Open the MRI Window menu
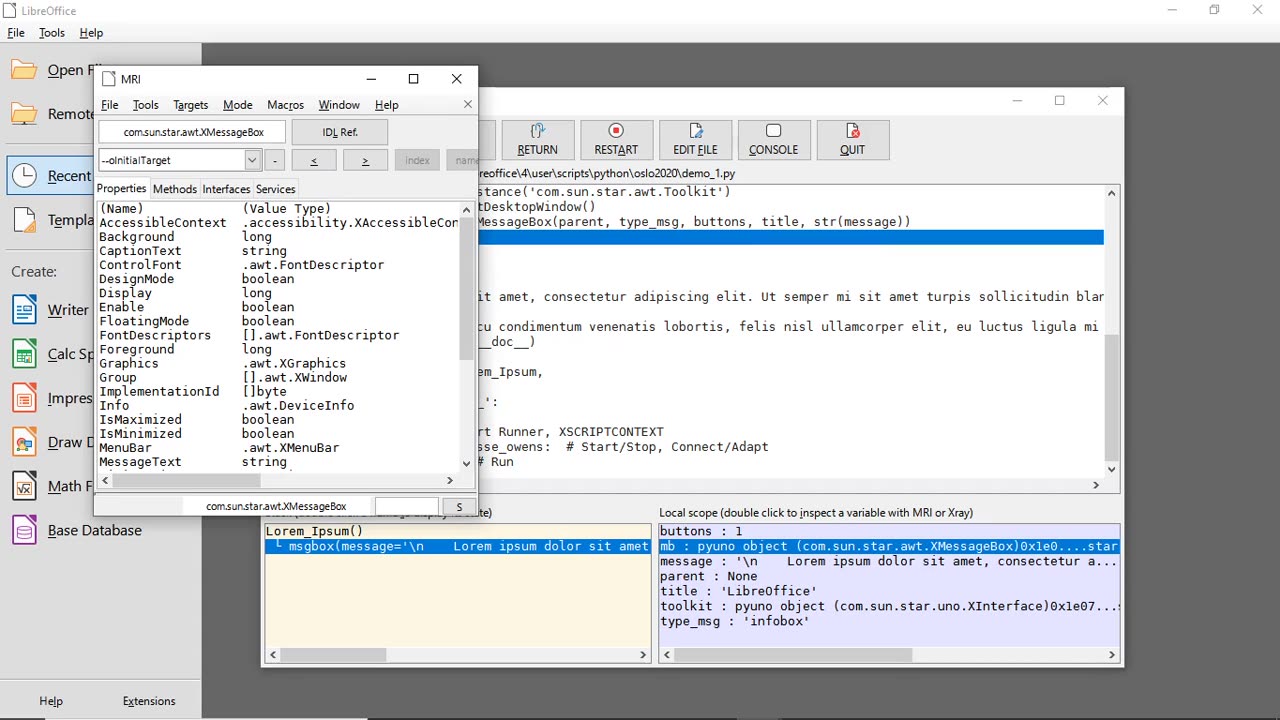Viewport: 1280px width, 720px height. point(339,105)
